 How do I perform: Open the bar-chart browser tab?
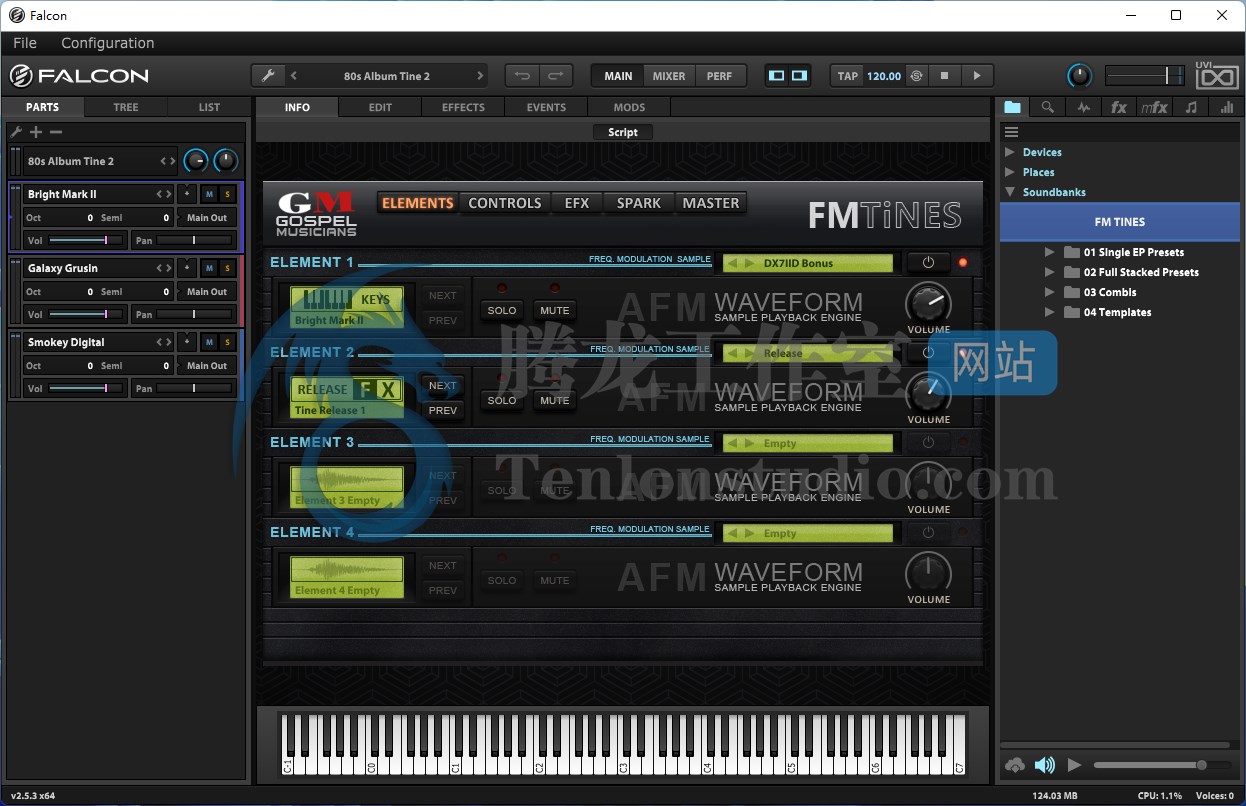click(1226, 107)
